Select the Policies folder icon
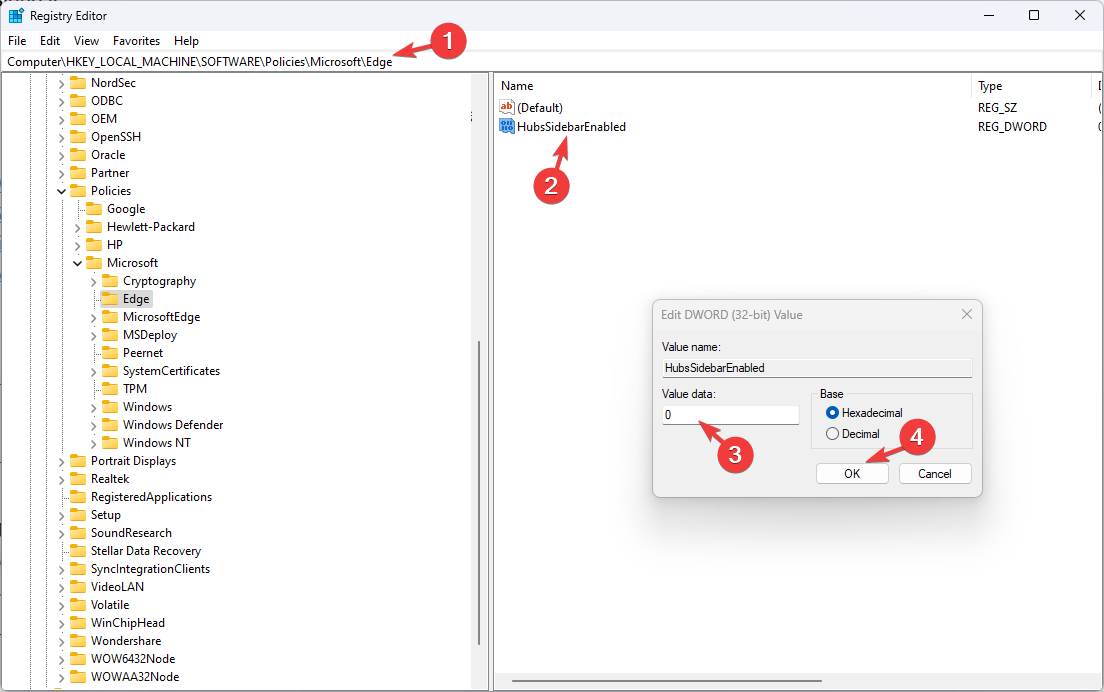The image size is (1104, 692). 78,191
